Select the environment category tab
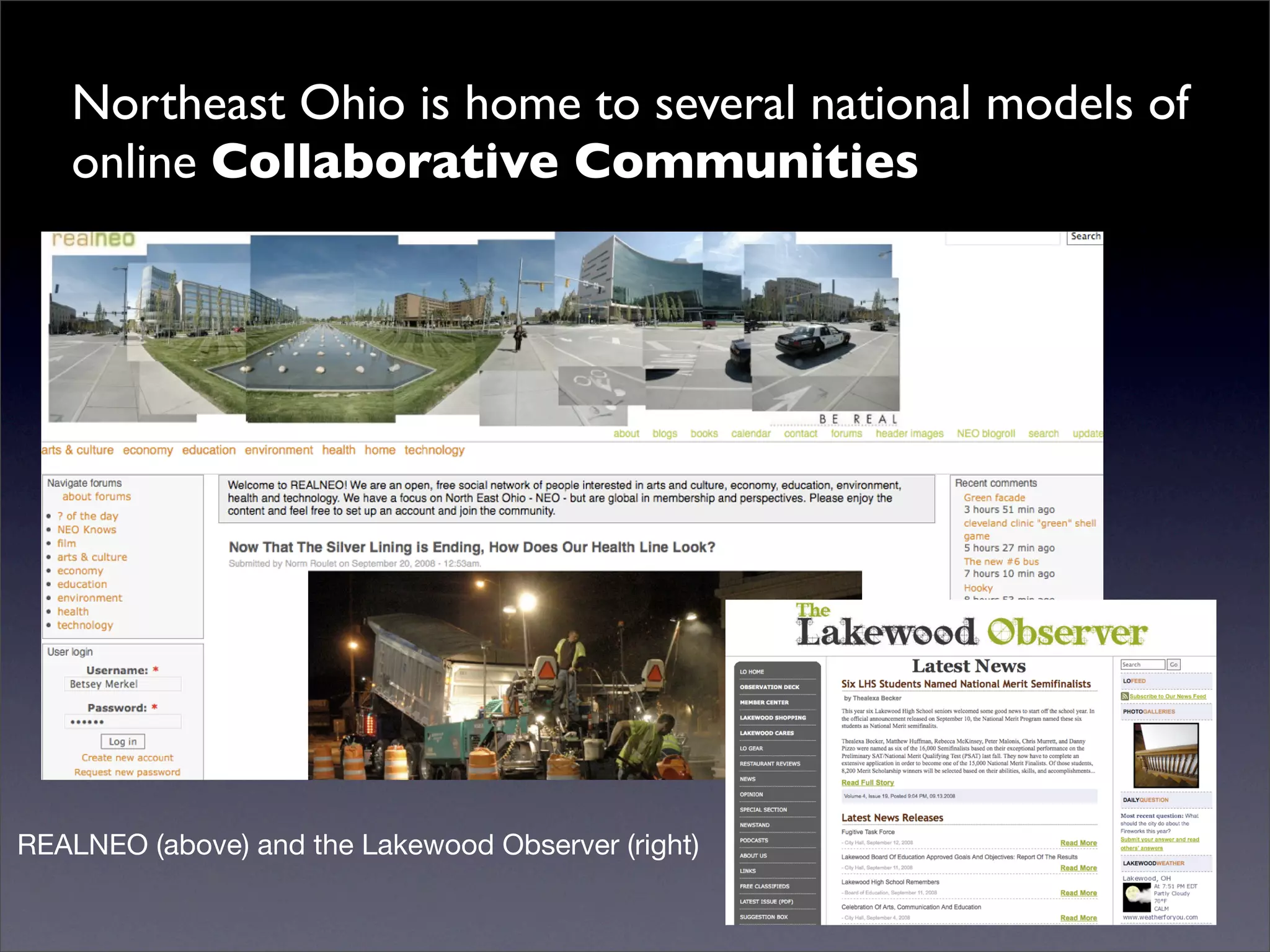This screenshot has width=1270, height=952. [x=278, y=450]
